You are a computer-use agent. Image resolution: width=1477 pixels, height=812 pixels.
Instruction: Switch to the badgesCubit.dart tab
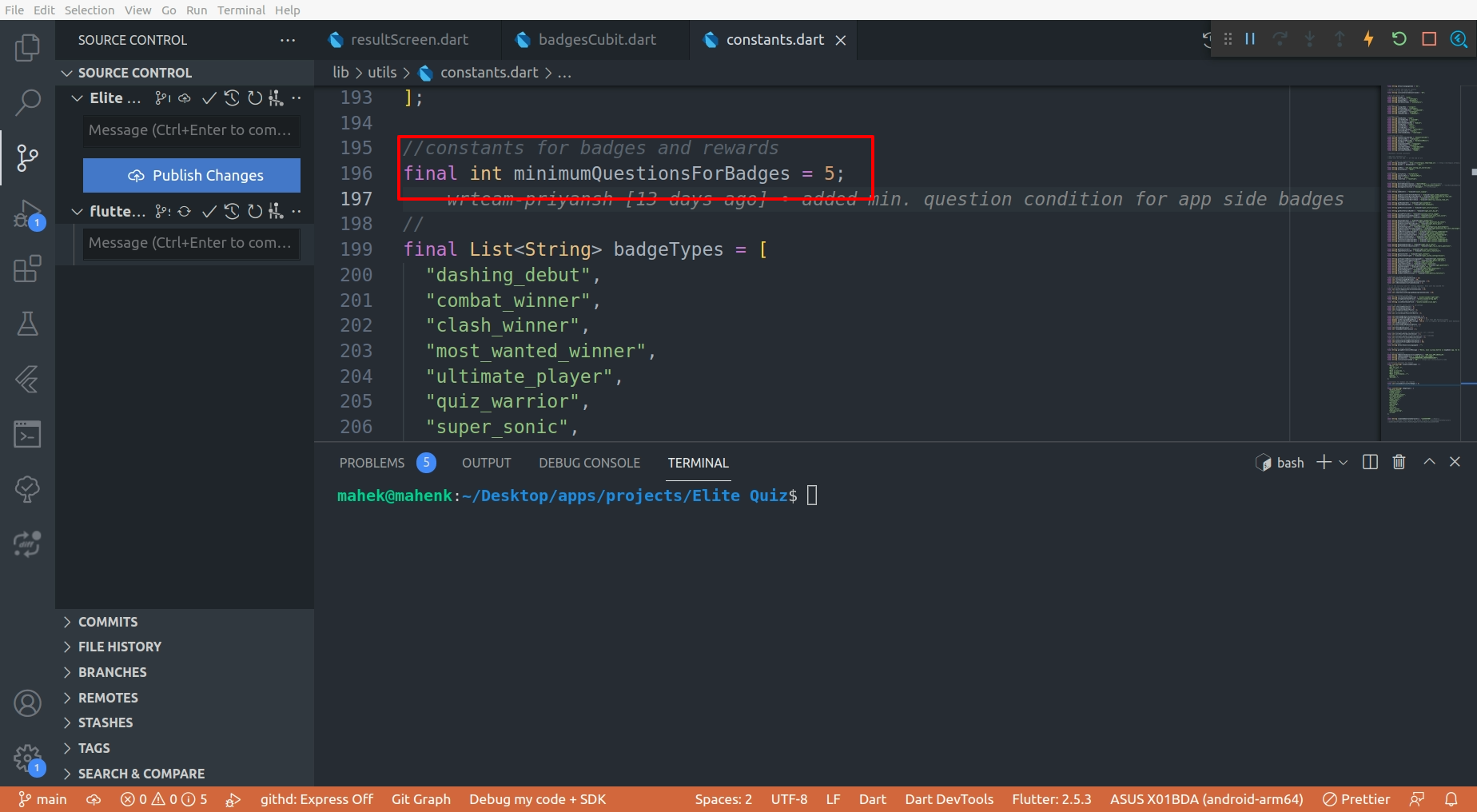[x=596, y=40]
